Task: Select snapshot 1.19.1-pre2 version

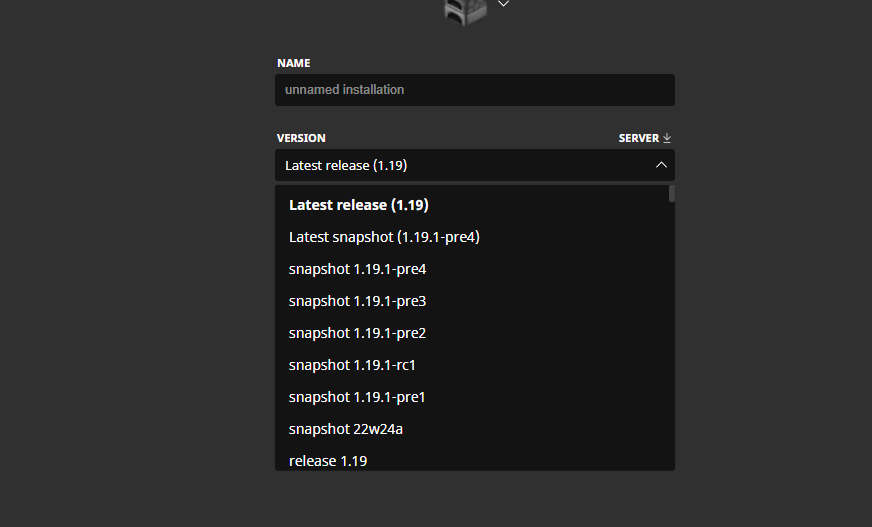Action: [x=357, y=333]
